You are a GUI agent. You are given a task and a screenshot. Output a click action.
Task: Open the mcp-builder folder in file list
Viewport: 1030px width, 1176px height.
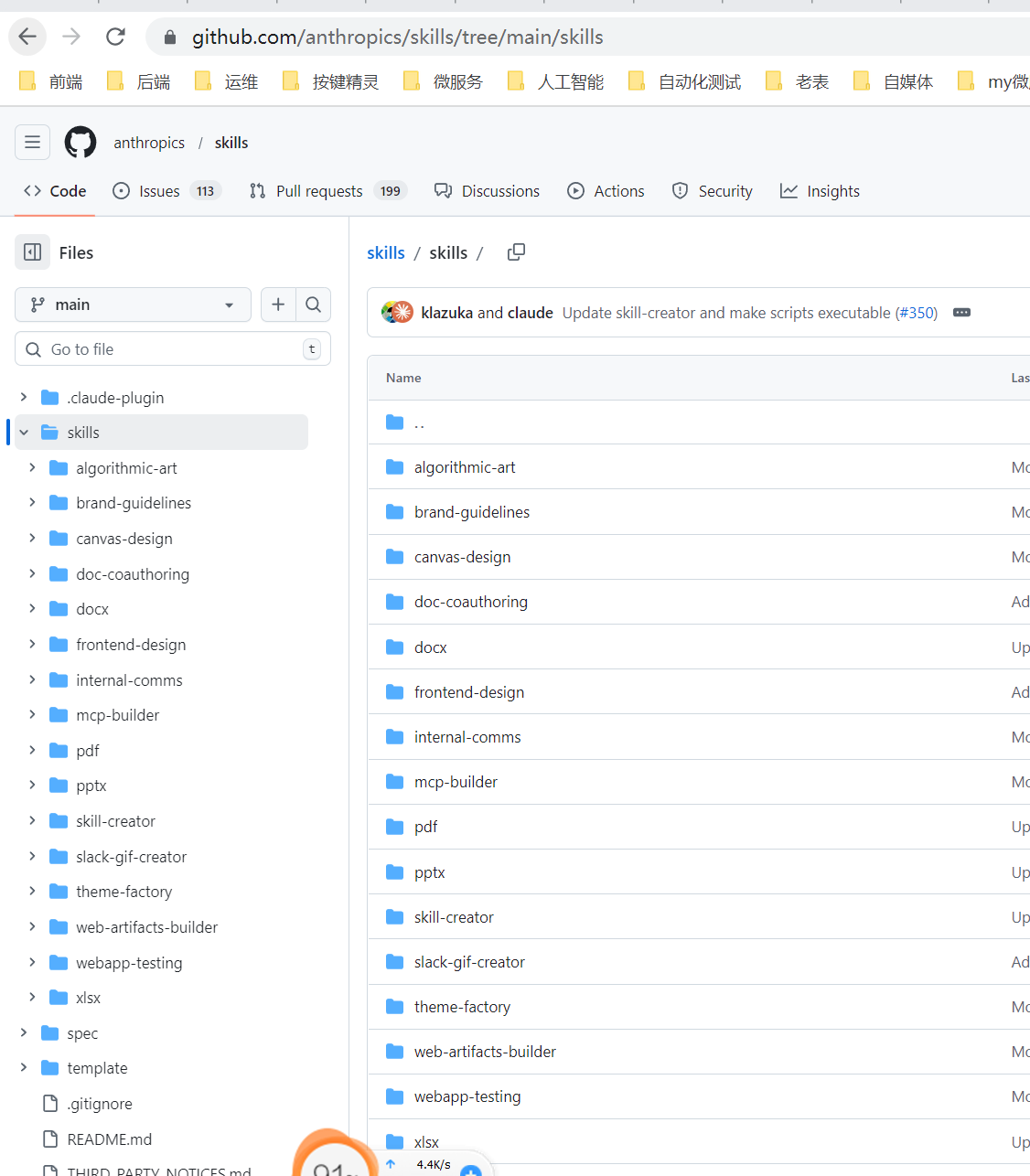tap(456, 782)
